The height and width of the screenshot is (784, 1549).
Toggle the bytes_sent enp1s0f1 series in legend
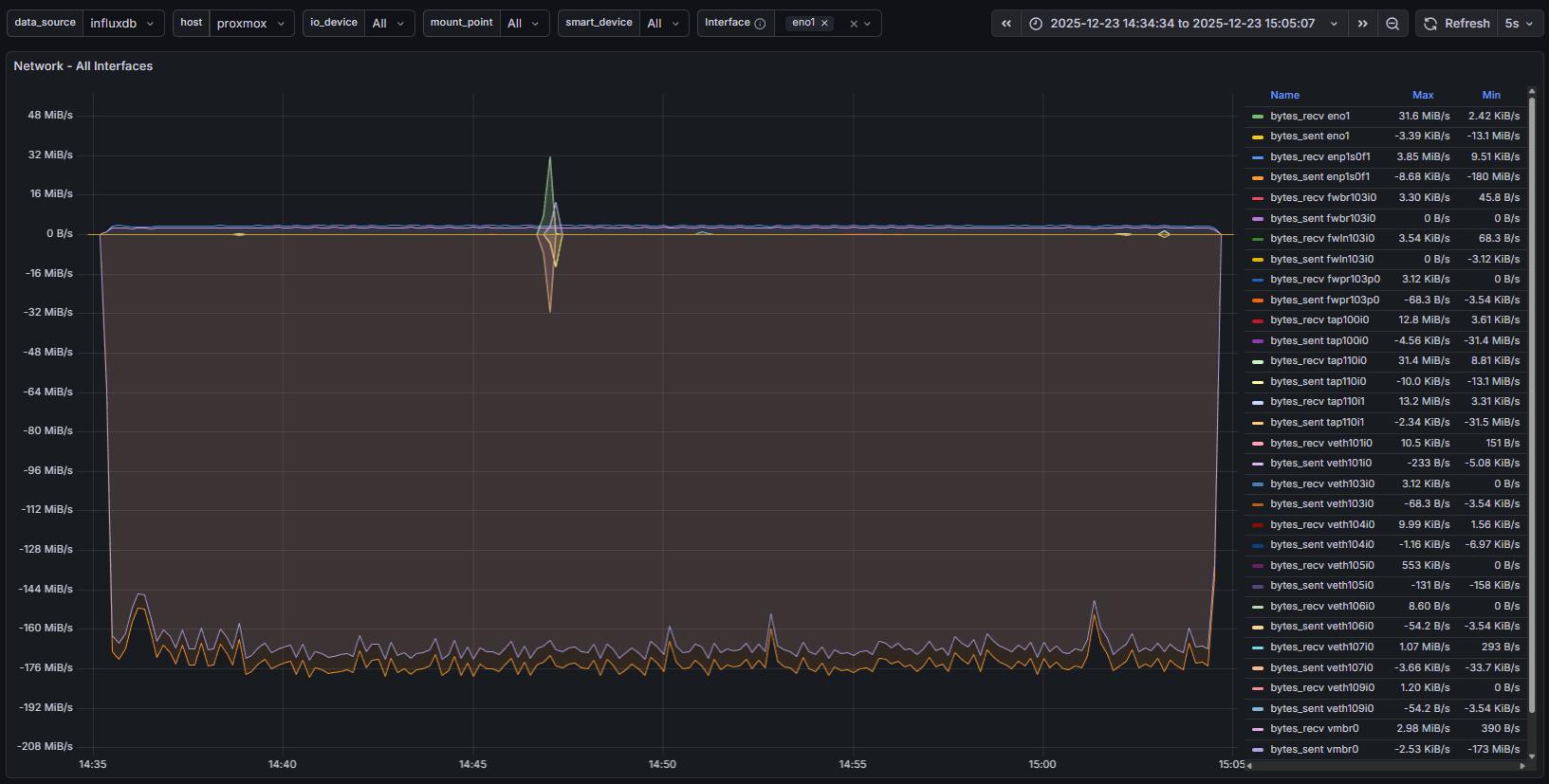pos(1319,177)
